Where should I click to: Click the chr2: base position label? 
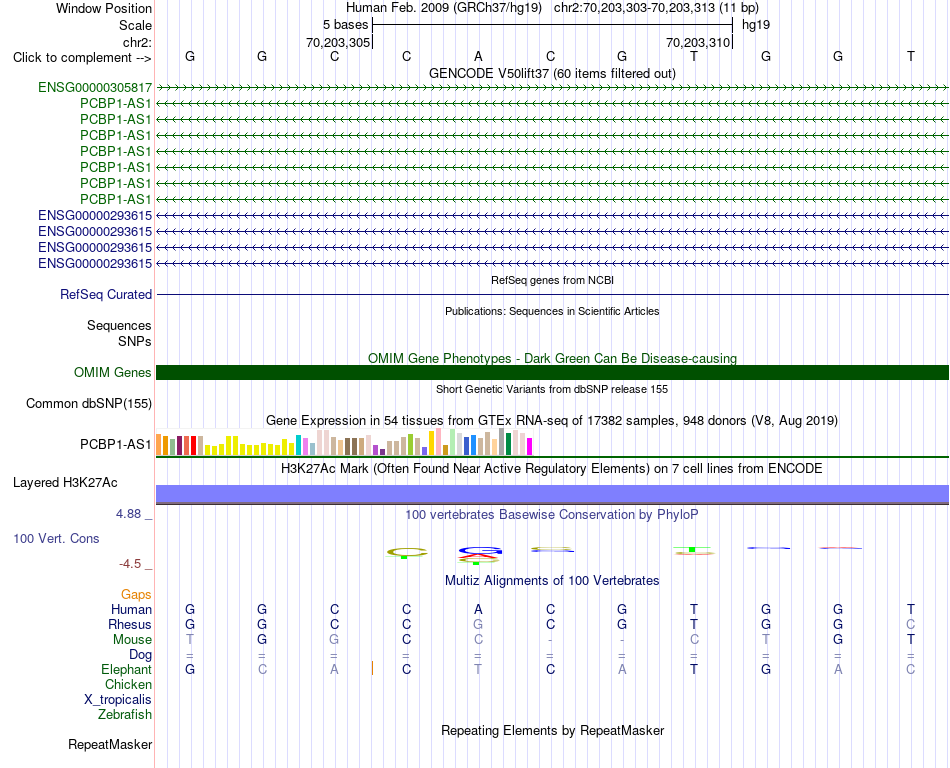(137, 42)
